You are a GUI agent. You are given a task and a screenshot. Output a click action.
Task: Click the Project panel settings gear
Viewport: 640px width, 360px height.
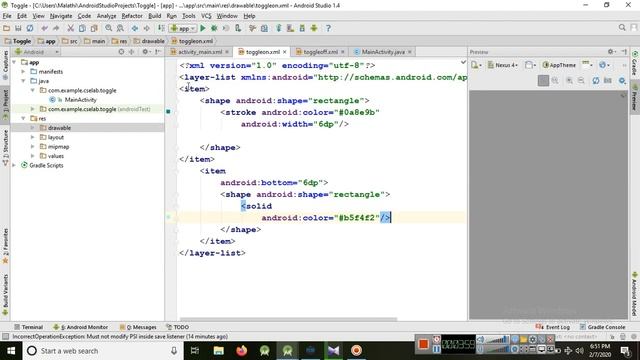click(x=145, y=52)
